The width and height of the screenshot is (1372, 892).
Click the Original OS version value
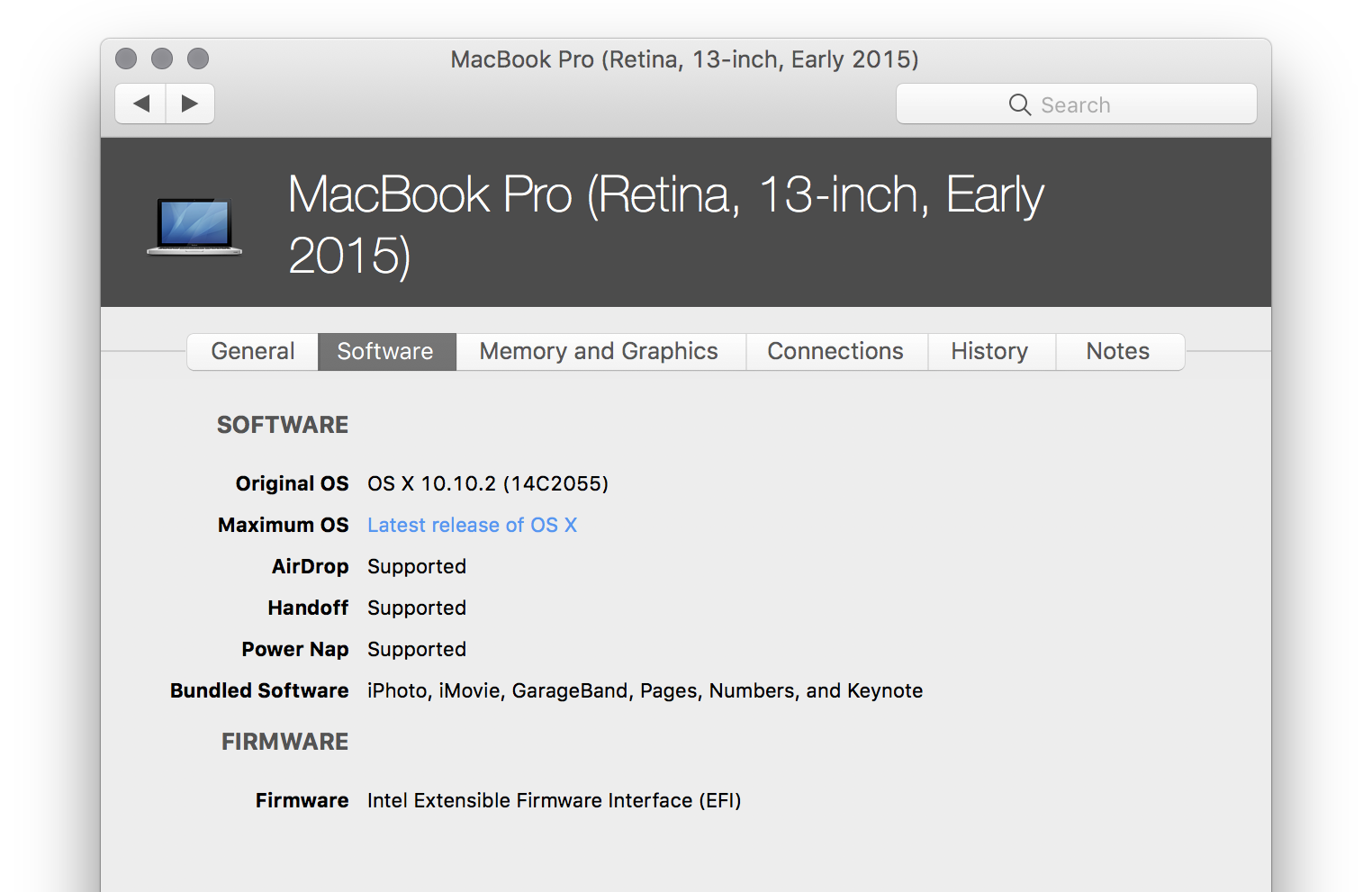[487, 483]
